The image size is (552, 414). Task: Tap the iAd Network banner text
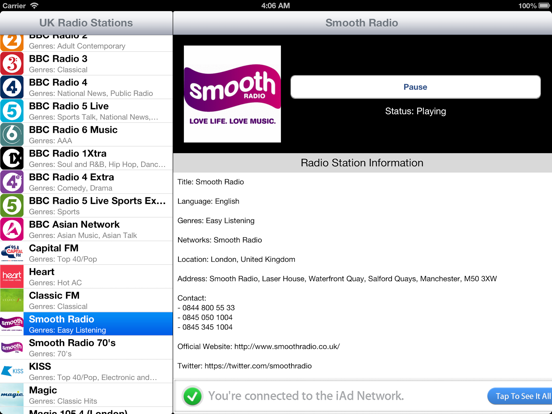[x=306, y=396]
